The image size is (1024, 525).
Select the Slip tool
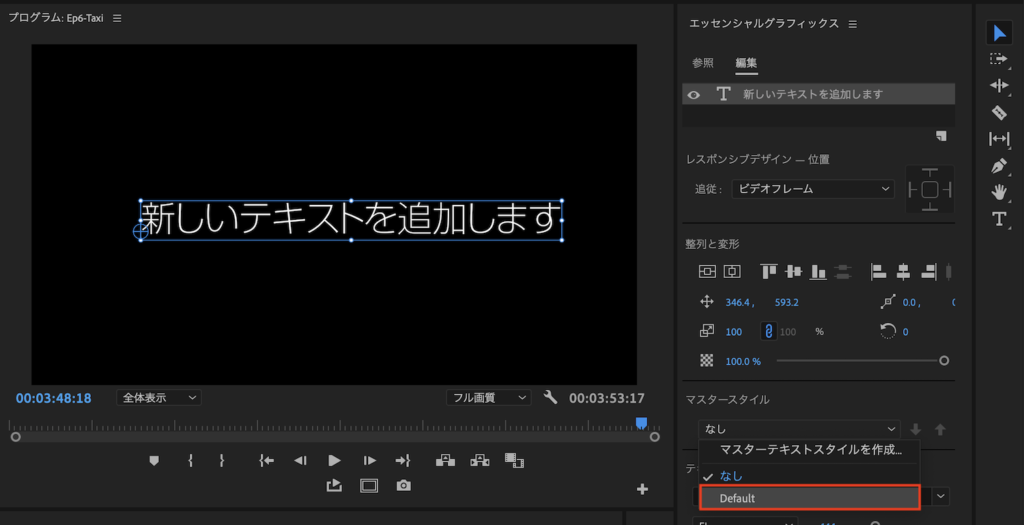point(999,138)
